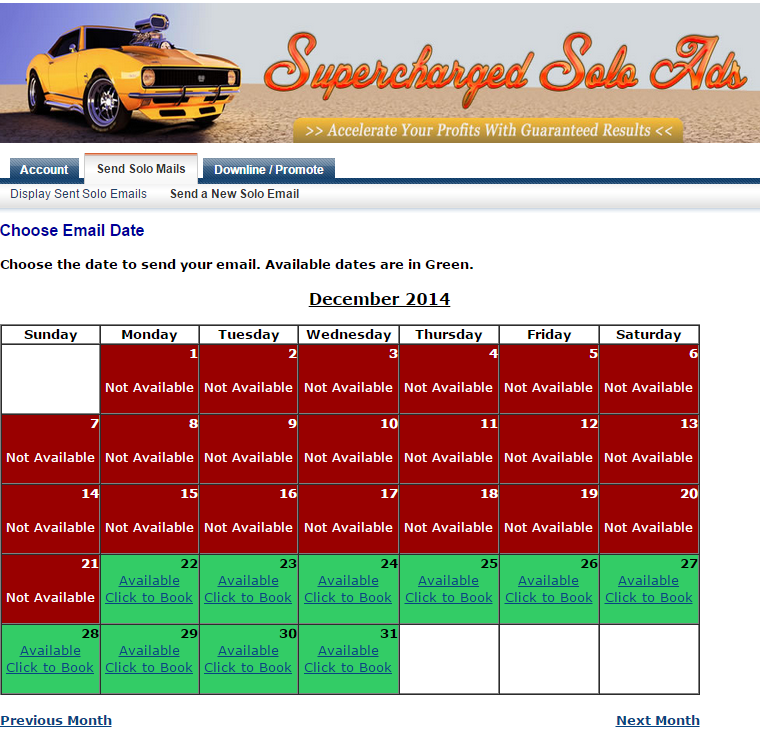Click the Choose Email Date heading
The image size is (762, 737).
point(72,230)
